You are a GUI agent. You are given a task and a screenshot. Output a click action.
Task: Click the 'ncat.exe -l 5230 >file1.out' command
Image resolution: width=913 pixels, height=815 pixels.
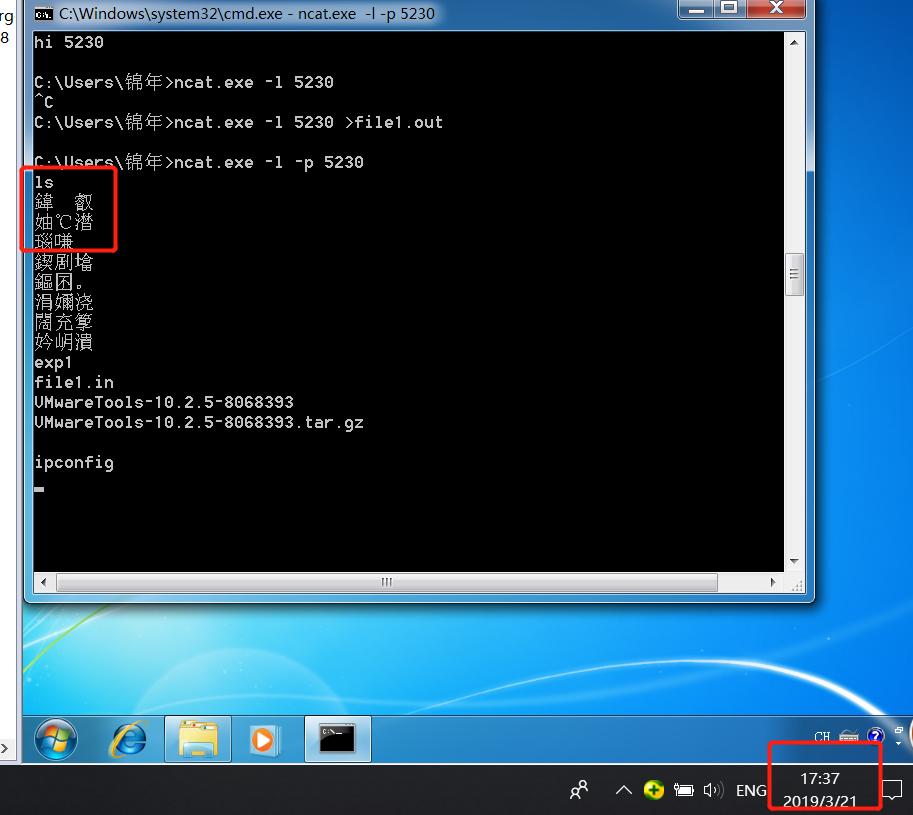(x=309, y=122)
